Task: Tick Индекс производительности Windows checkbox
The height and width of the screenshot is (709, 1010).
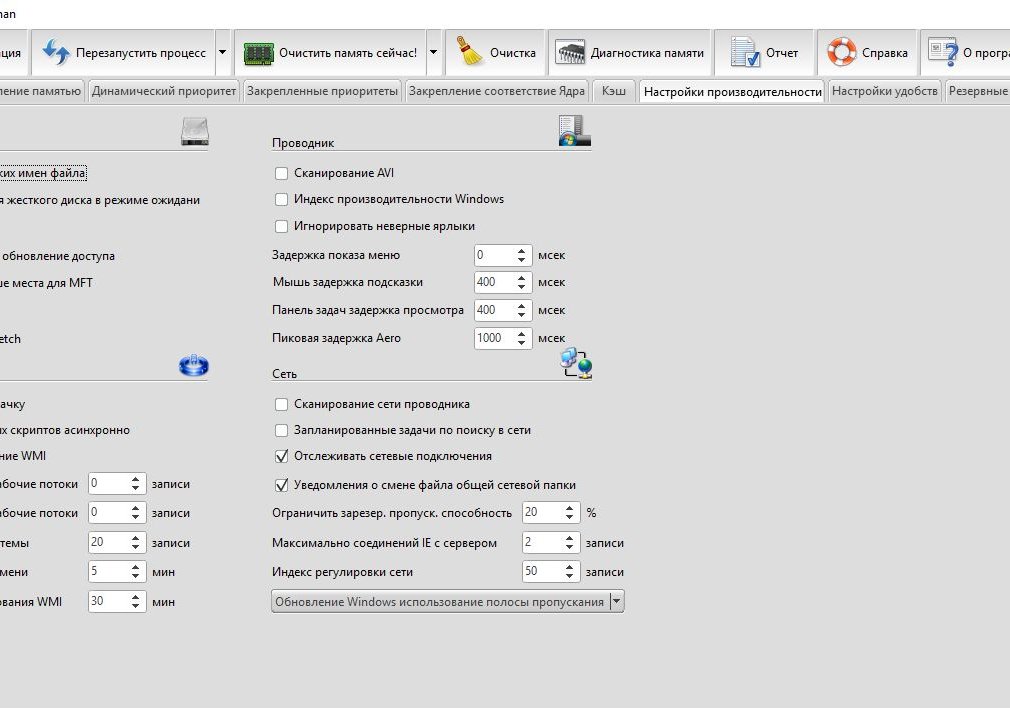Action: [281, 200]
